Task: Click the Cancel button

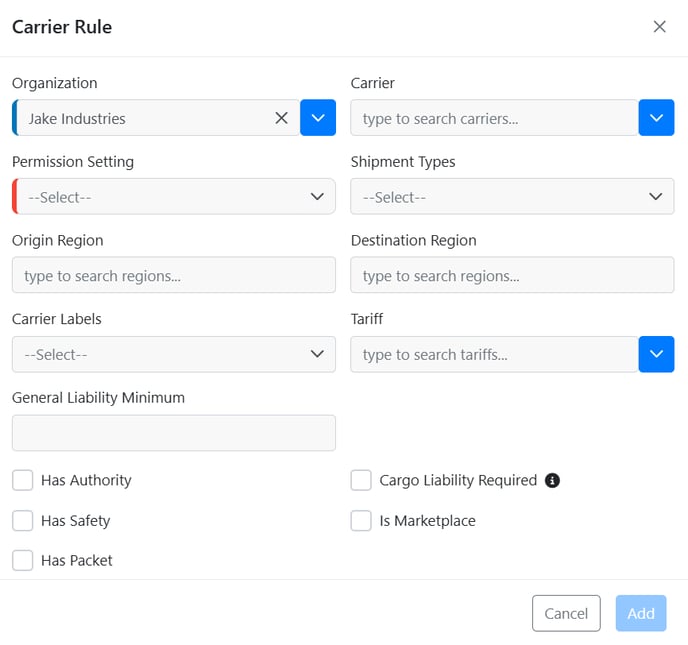Action: [x=566, y=613]
